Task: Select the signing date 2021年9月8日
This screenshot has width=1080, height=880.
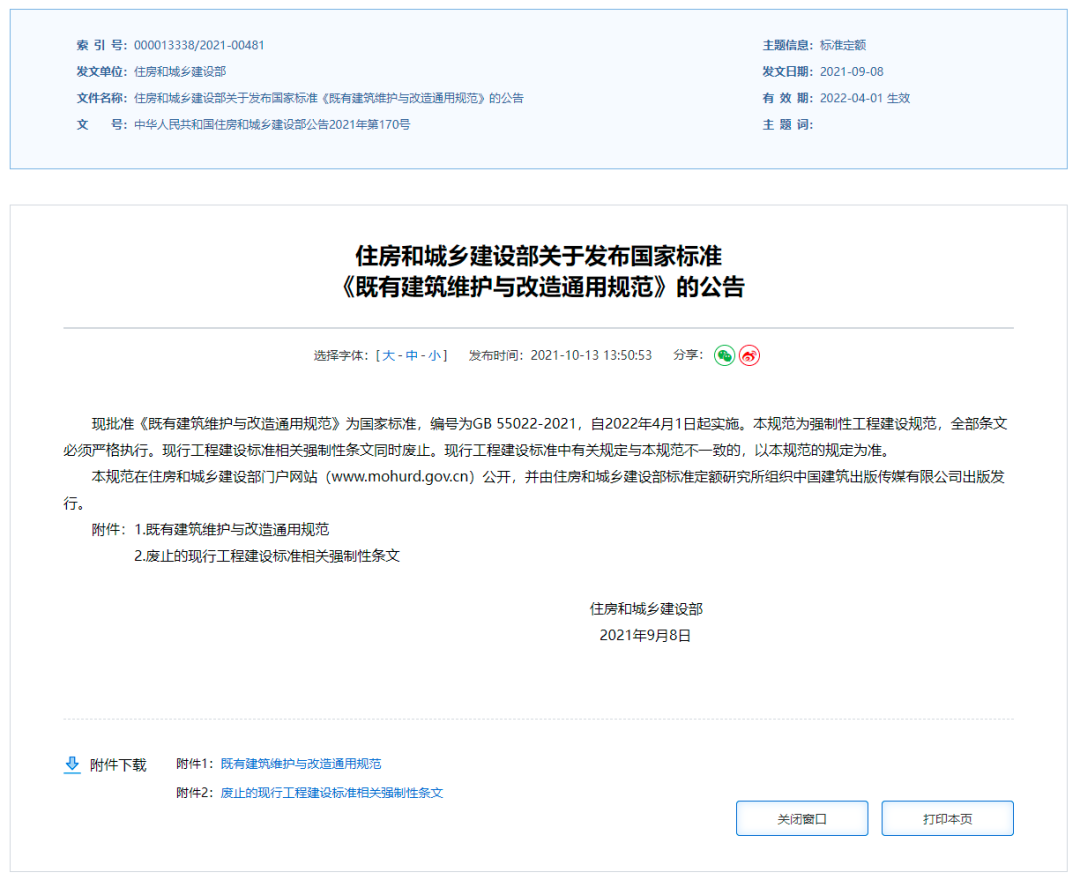Action: coord(645,635)
